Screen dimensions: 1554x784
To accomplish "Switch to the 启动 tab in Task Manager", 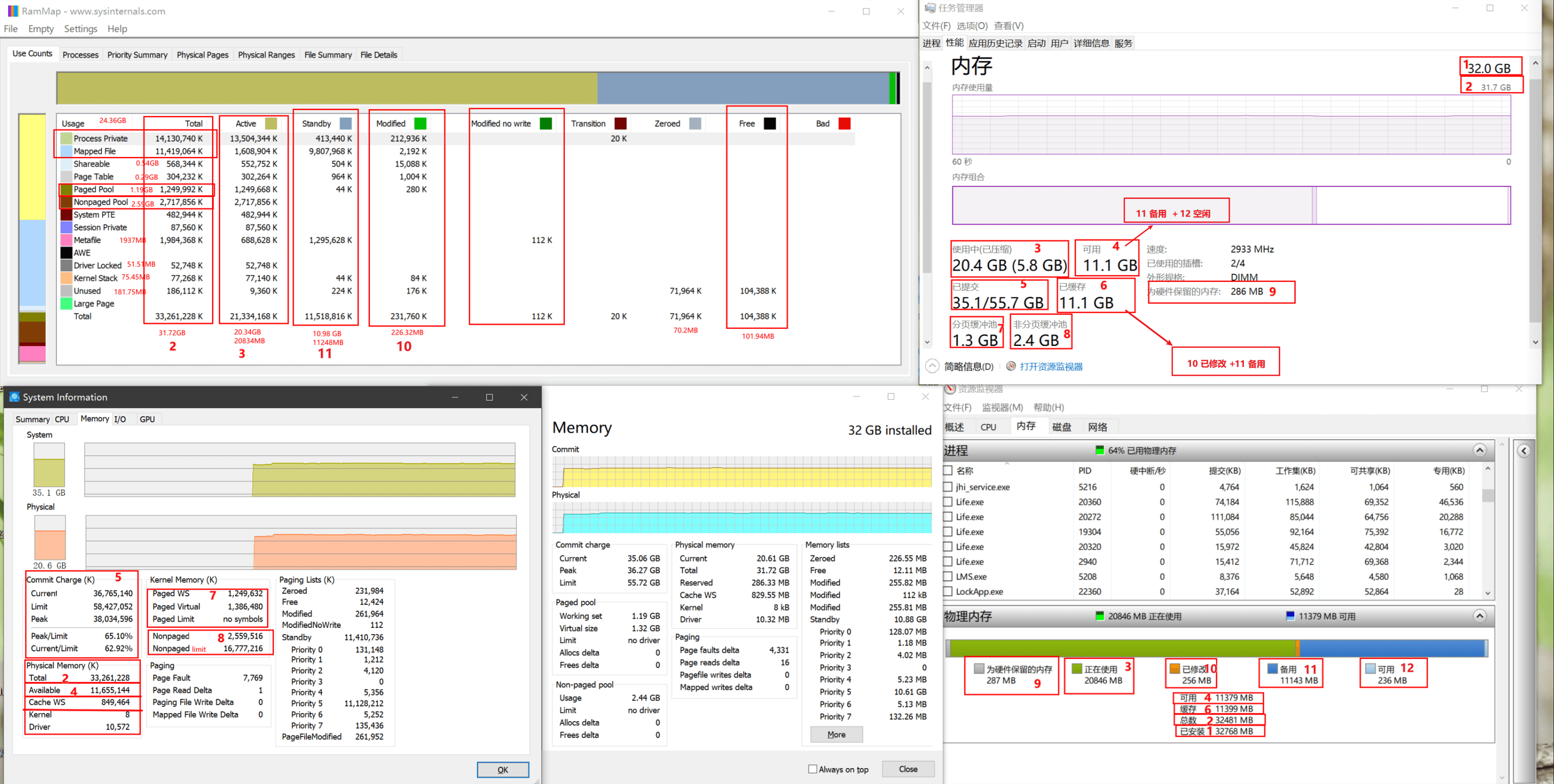I will [x=1036, y=43].
